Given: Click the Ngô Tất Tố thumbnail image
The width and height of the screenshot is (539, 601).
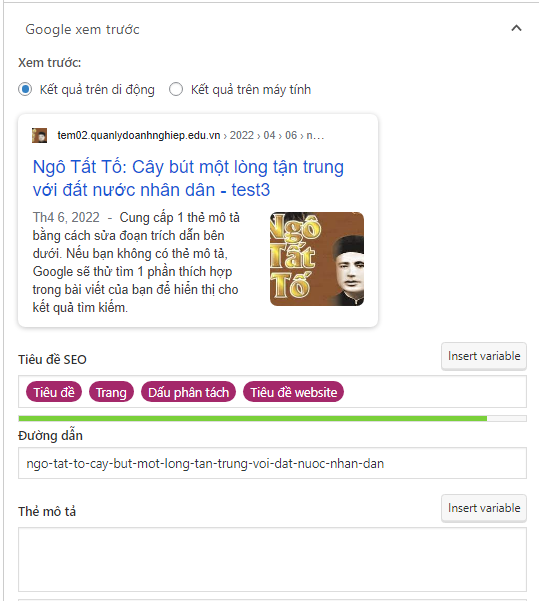Looking at the screenshot, I should [317, 259].
